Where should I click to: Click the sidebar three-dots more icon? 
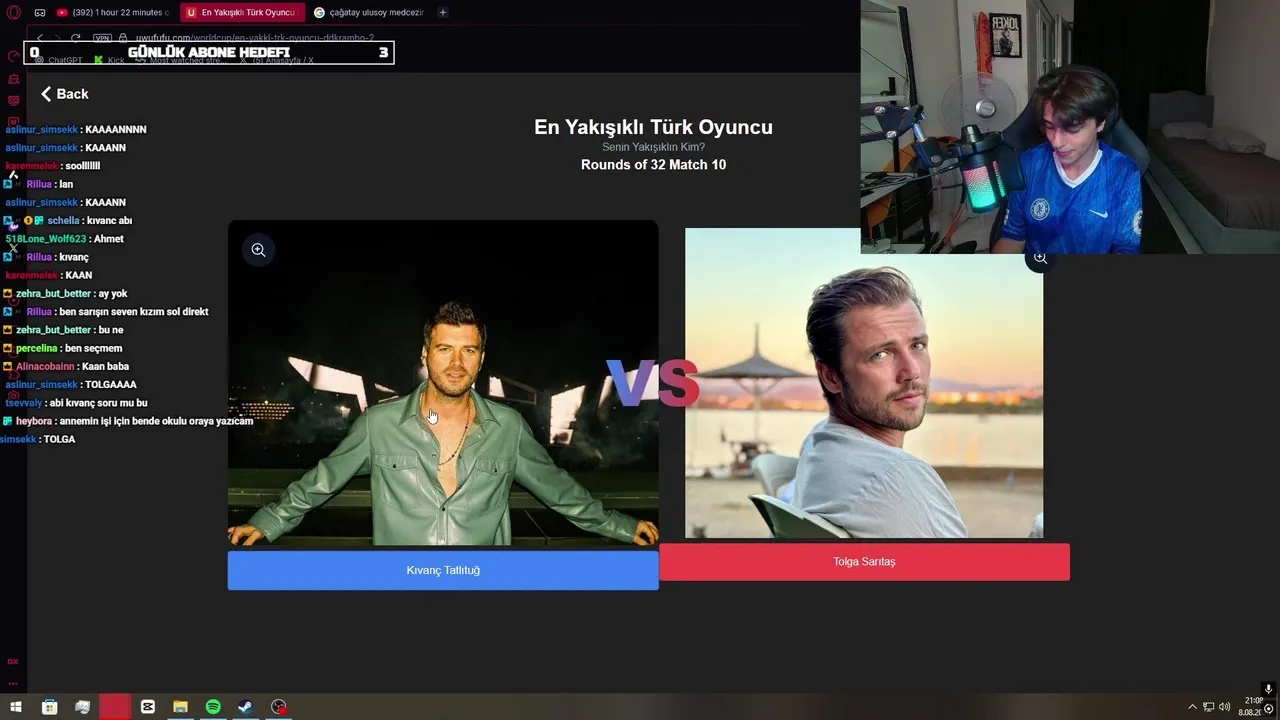click(14, 683)
